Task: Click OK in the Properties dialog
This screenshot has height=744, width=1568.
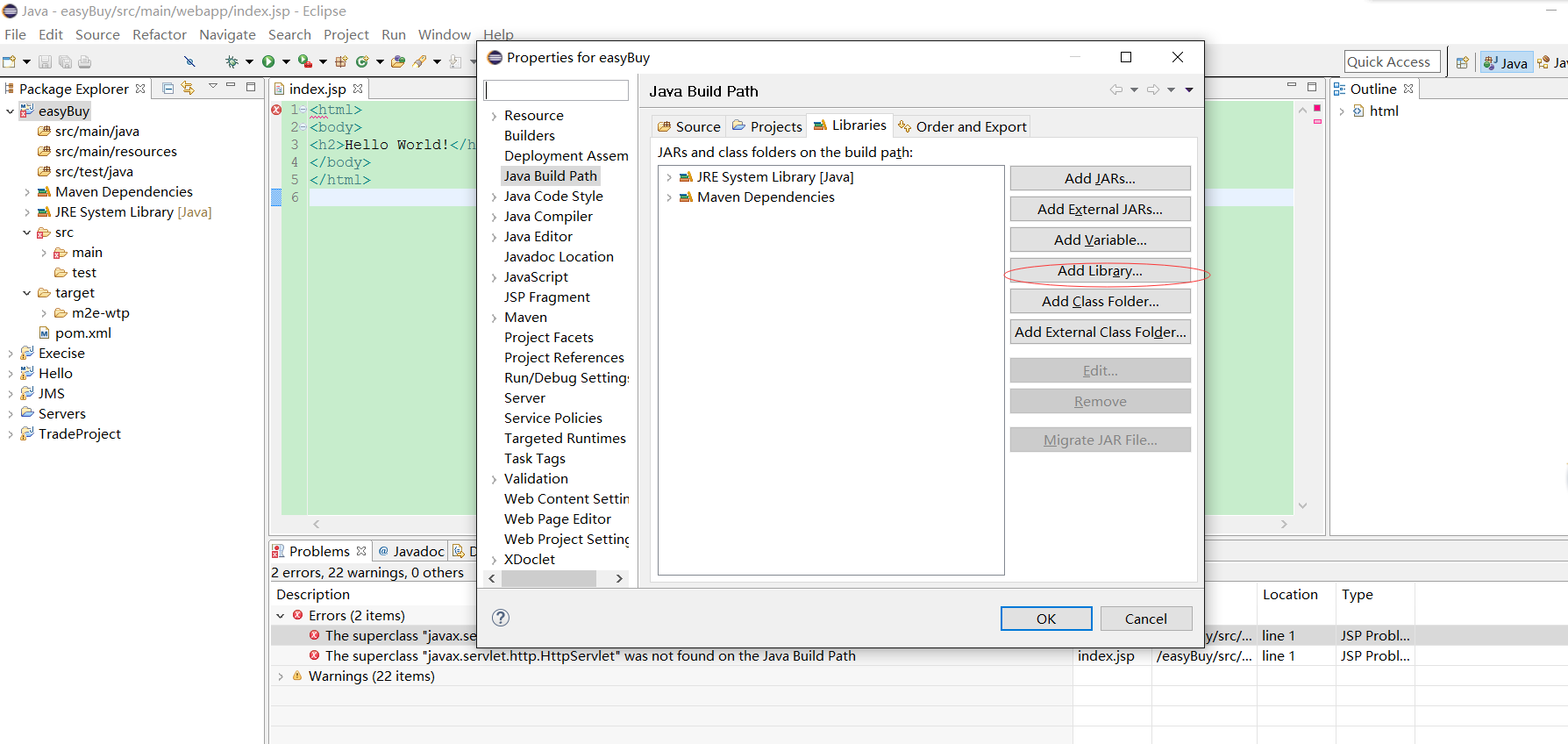Action: [1046, 619]
